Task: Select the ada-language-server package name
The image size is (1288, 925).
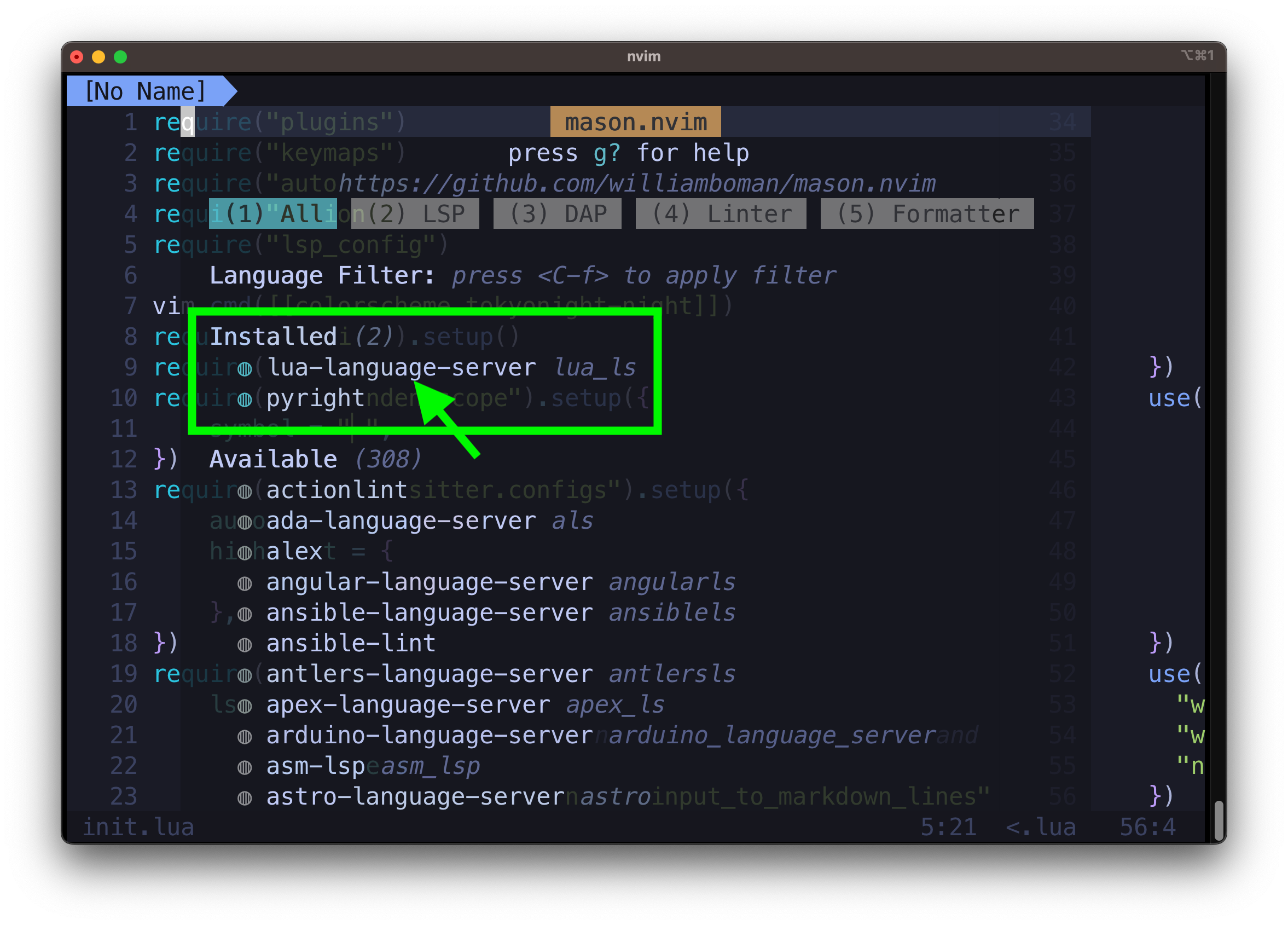Action: (401, 521)
